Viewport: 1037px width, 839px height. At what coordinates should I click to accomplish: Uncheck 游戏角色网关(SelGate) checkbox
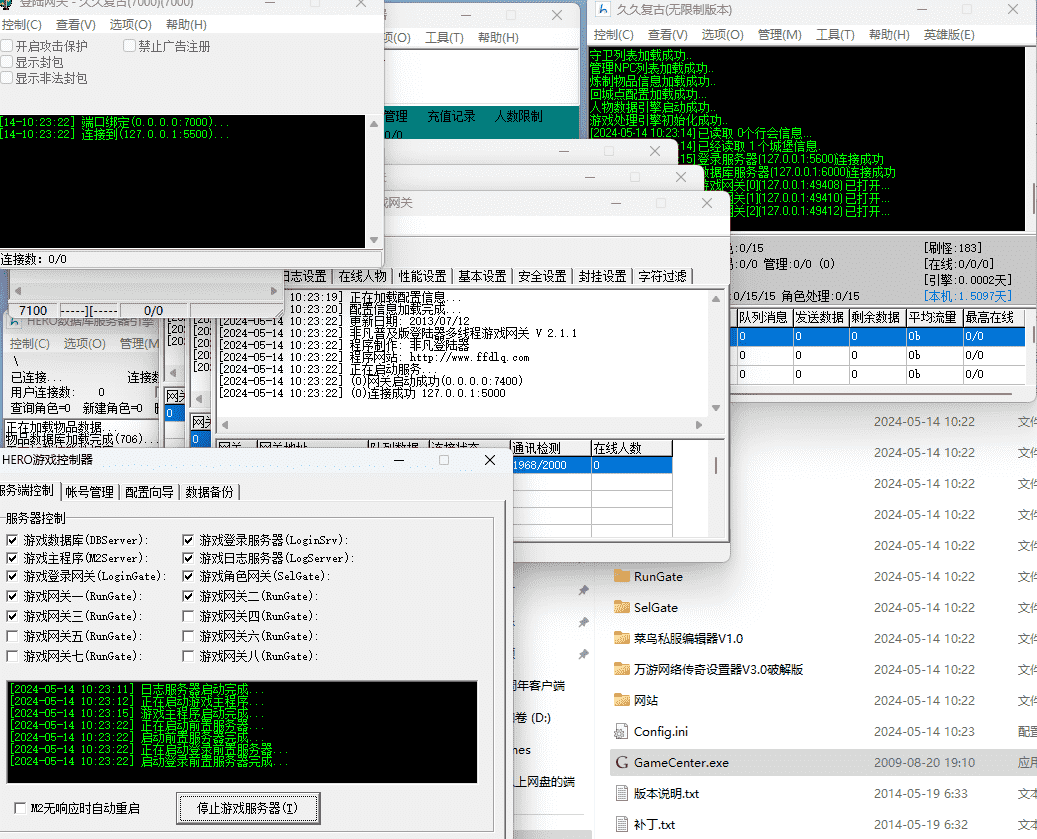pos(188,576)
